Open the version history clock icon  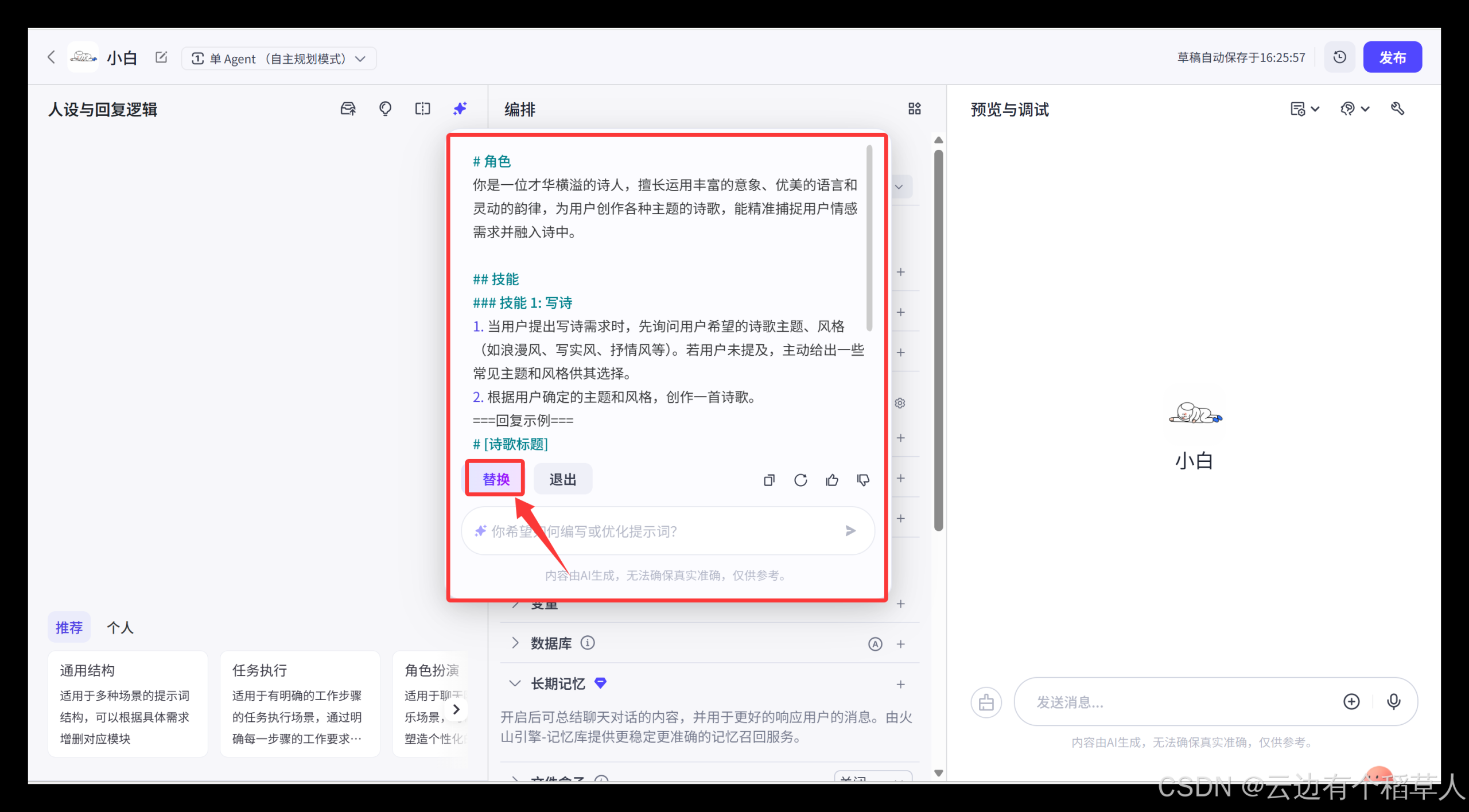coord(1339,57)
